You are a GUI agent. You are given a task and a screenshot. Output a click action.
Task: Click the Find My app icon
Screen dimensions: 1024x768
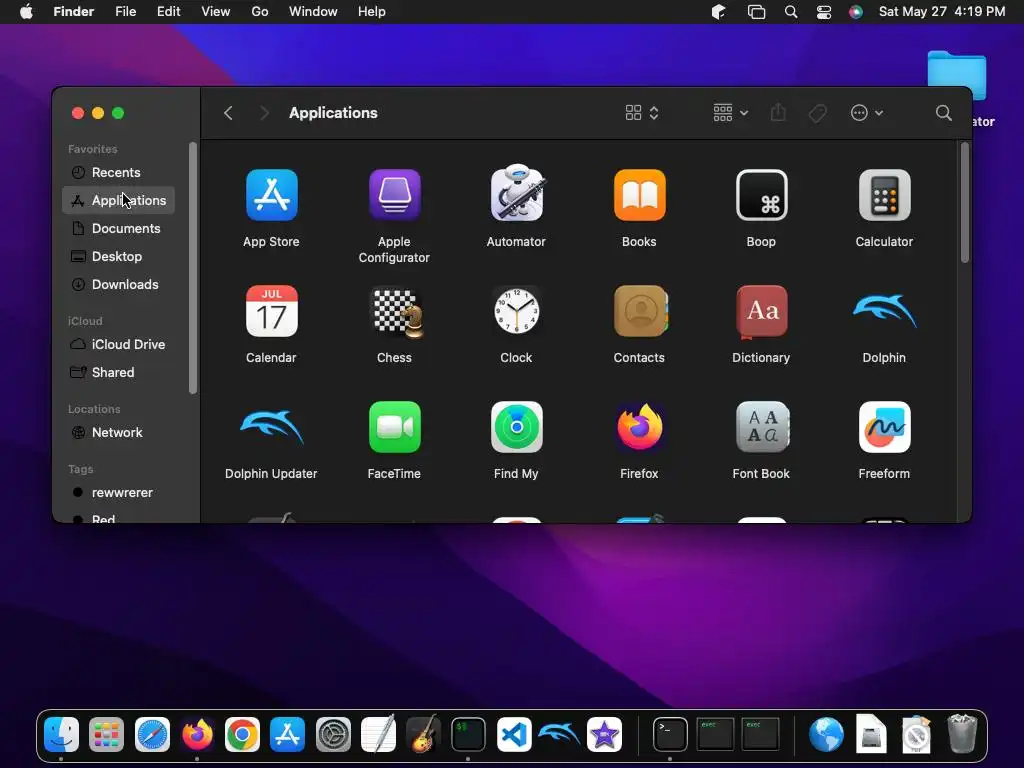[x=517, y=427]
